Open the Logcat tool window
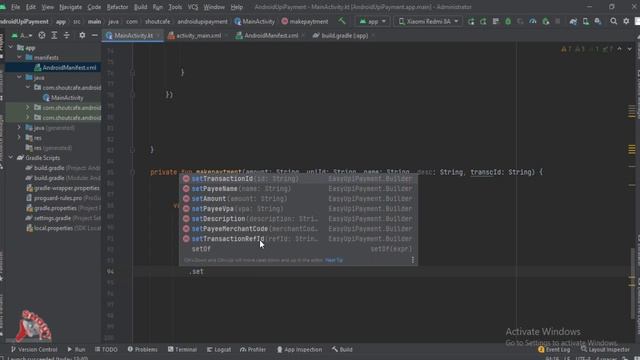640x360 pixels. [x=219, y=349]
